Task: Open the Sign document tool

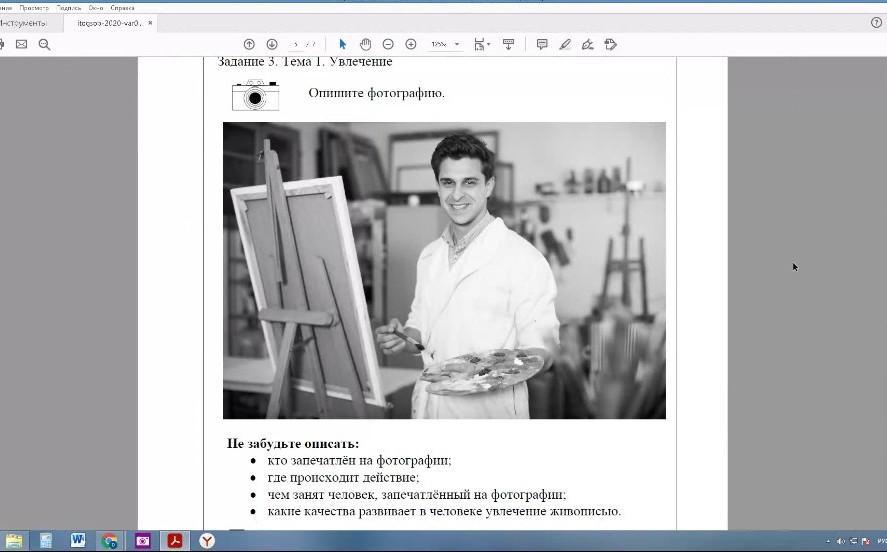Action: coord(587,44)
